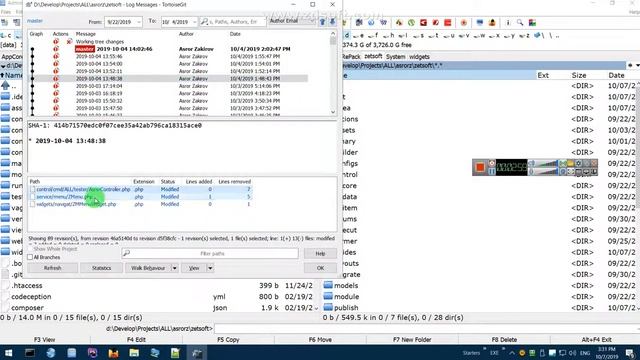The image size is (640, 360).
Task: Open the RePack tab in file manager
Action: (x=351, y=57)
